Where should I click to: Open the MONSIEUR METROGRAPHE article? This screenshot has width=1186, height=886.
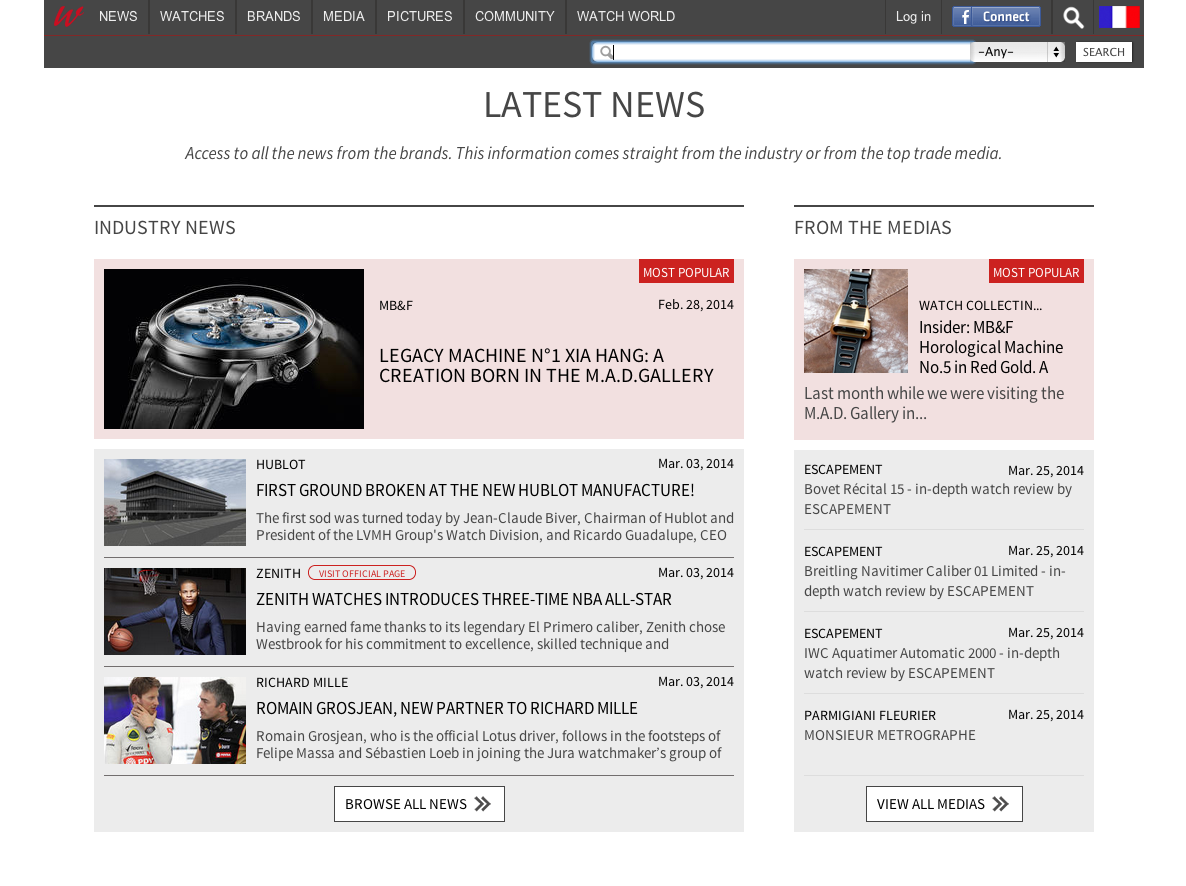[890, 735]
